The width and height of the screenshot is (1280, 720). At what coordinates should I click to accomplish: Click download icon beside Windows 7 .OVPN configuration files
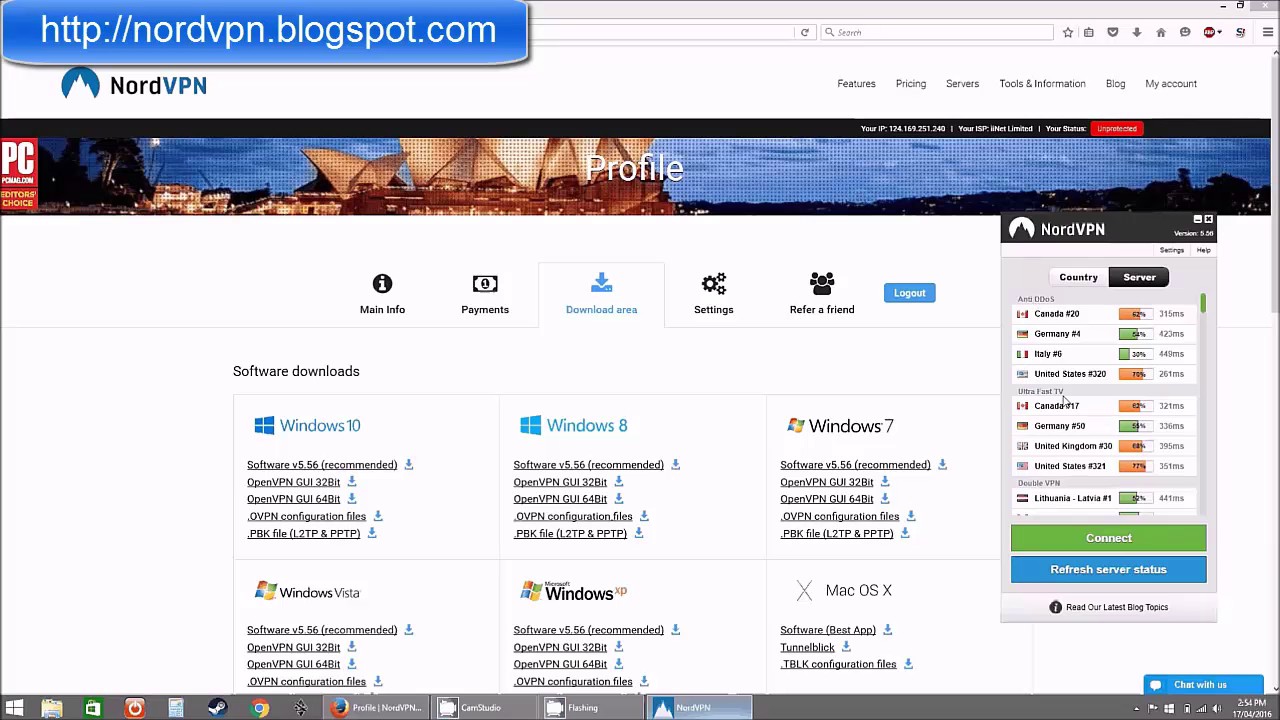click(911, 516)
